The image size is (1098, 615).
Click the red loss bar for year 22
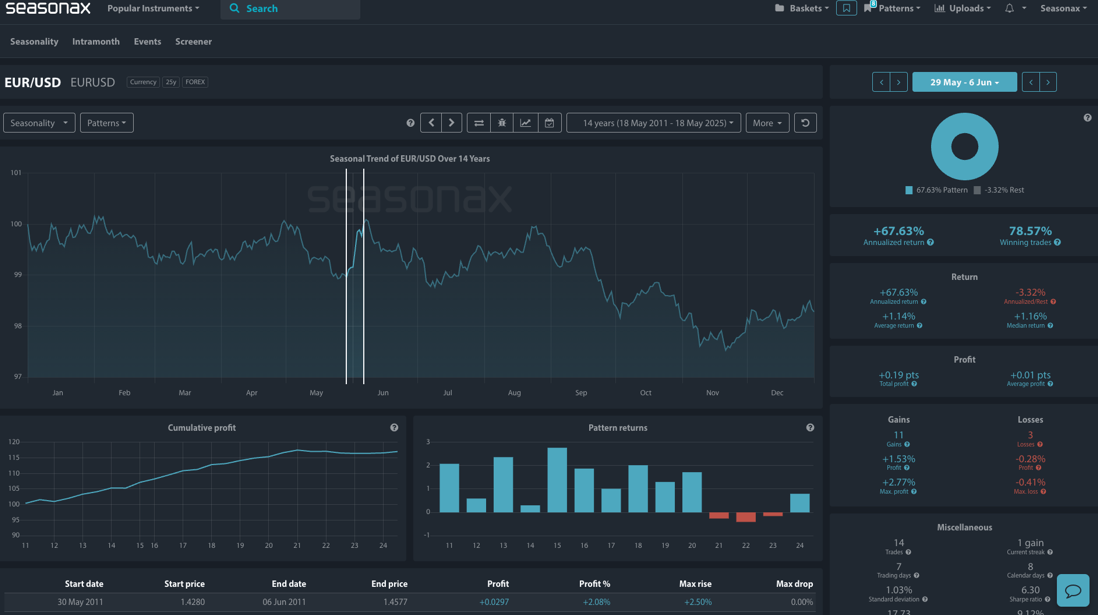pyautogui.click(x=746, y=517)
